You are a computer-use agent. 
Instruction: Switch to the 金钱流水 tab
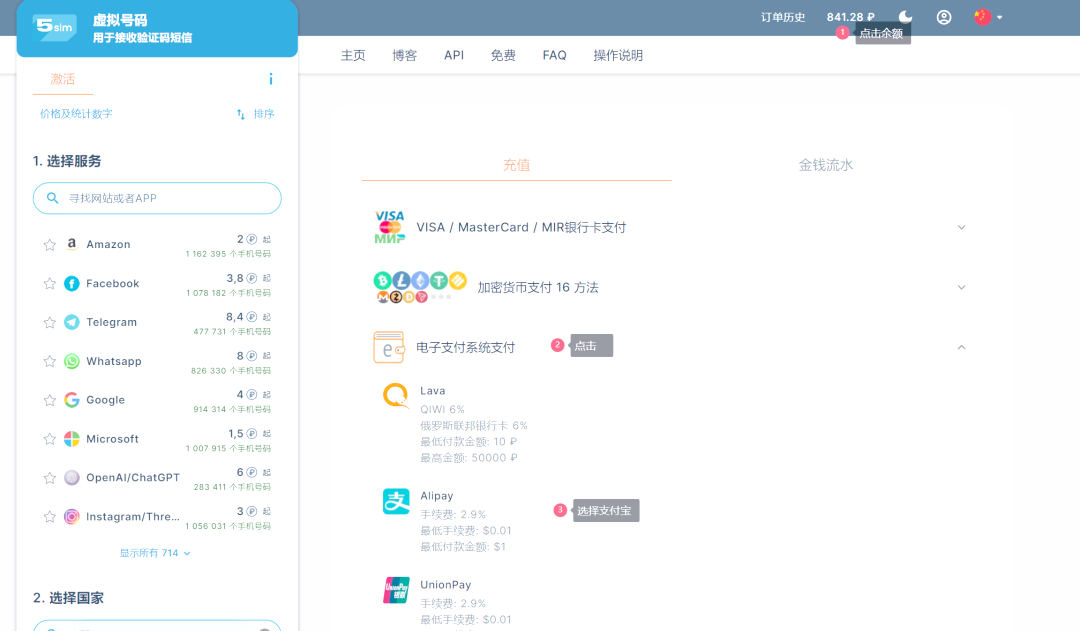click(x=826, y=165)
